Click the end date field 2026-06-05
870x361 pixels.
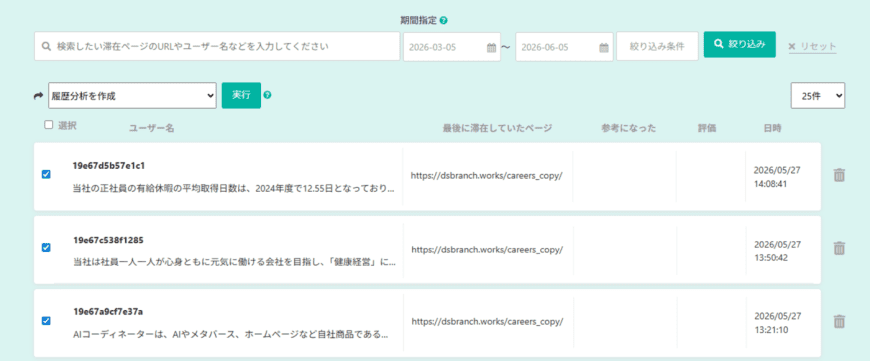(x=564, y=47)
